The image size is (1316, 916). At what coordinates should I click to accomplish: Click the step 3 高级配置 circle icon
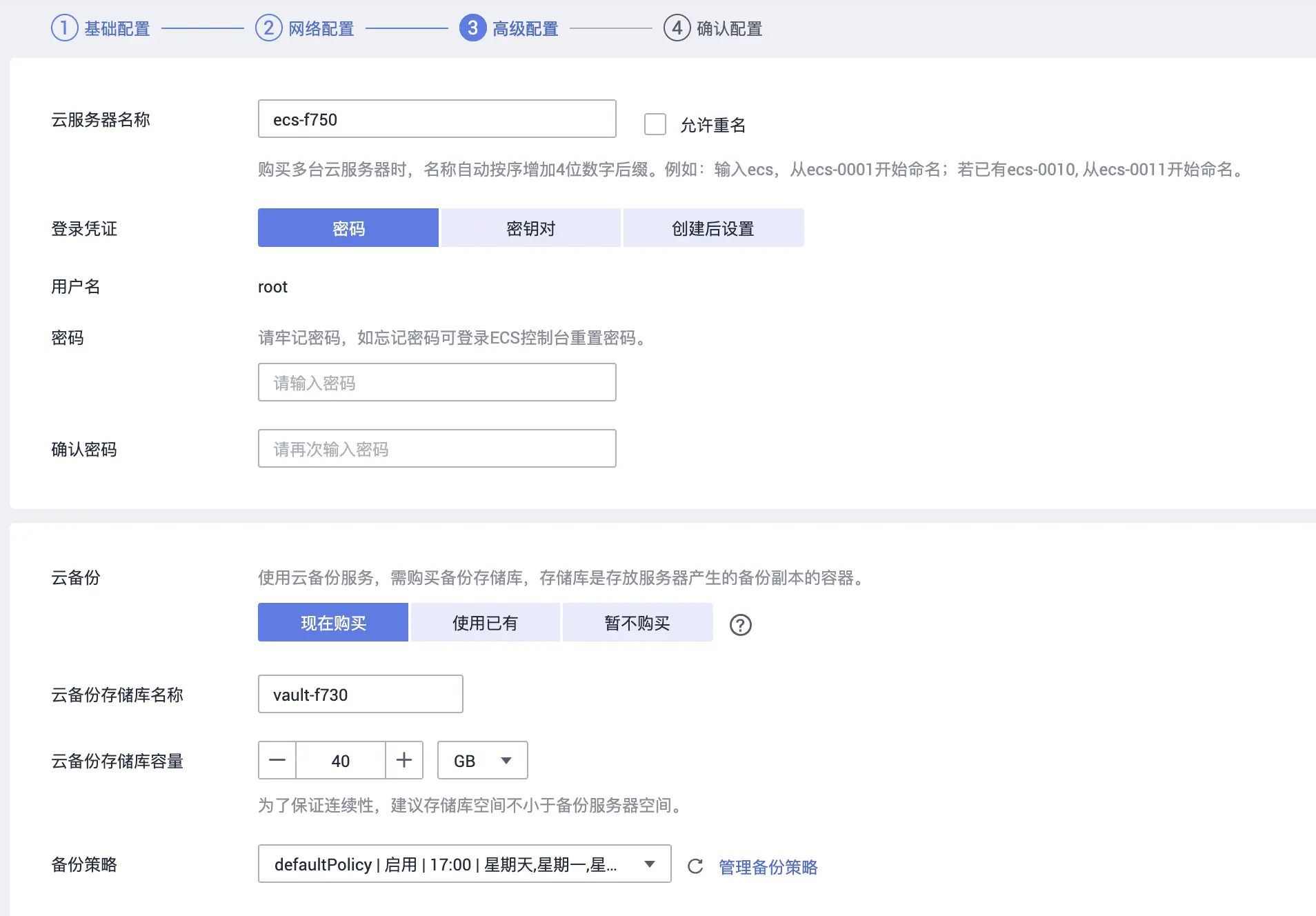click(x=473, y=28)
